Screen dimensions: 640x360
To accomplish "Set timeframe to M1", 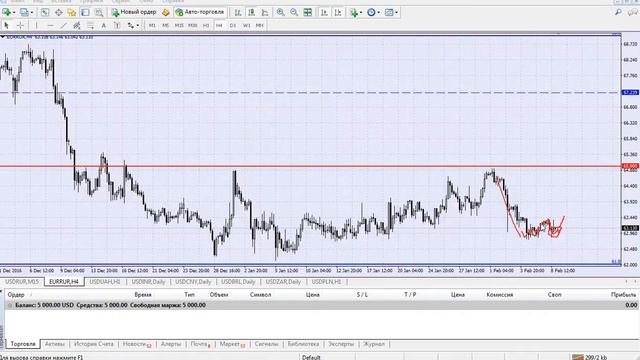I will pyautogui.click(x=152, y=25).
